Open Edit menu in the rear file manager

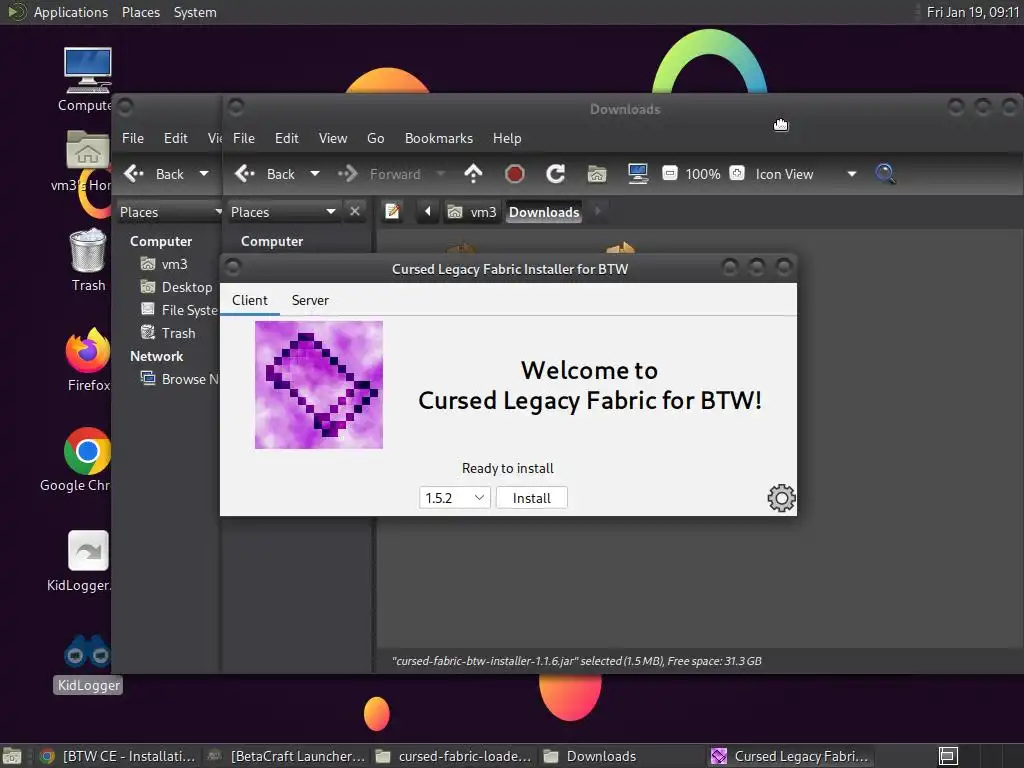tap(176, 138)
